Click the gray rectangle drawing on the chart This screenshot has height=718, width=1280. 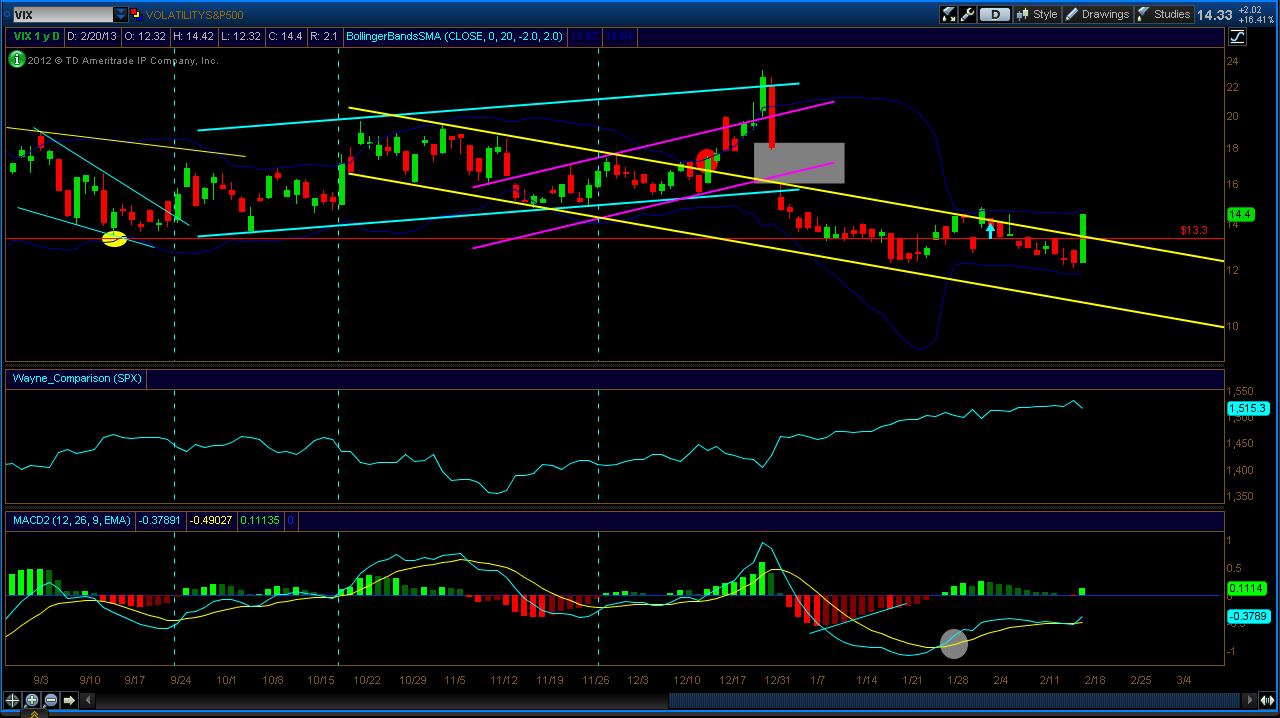coord(798,163)
